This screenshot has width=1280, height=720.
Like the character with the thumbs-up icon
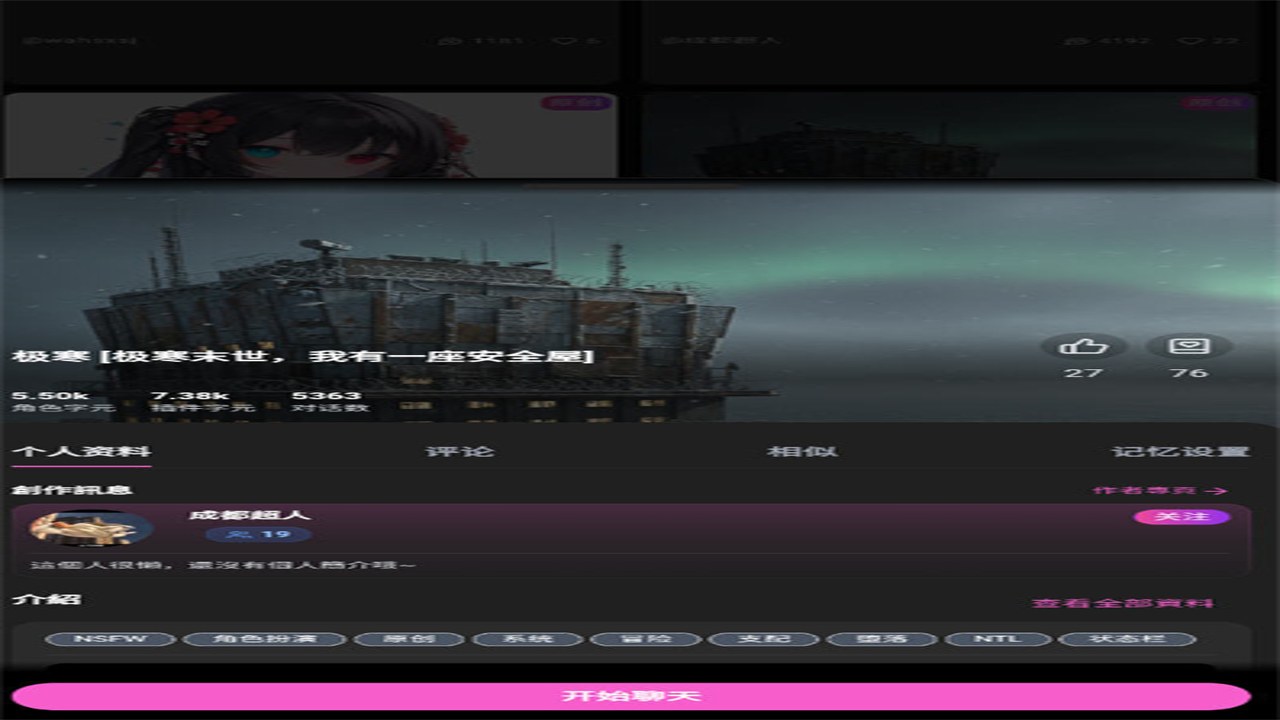1084,347
